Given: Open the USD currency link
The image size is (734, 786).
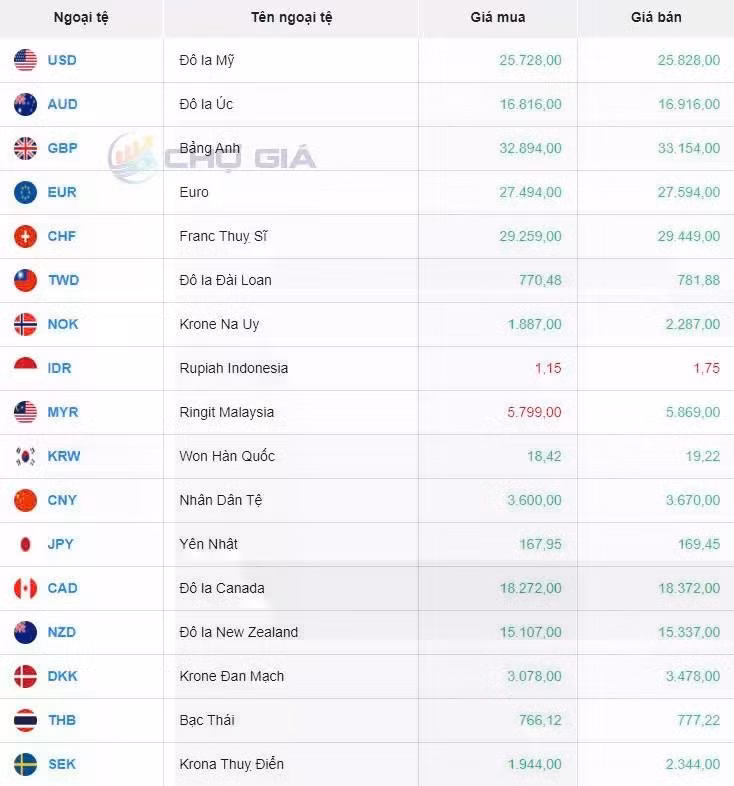Looking at the screenshot, I should 62,60.
